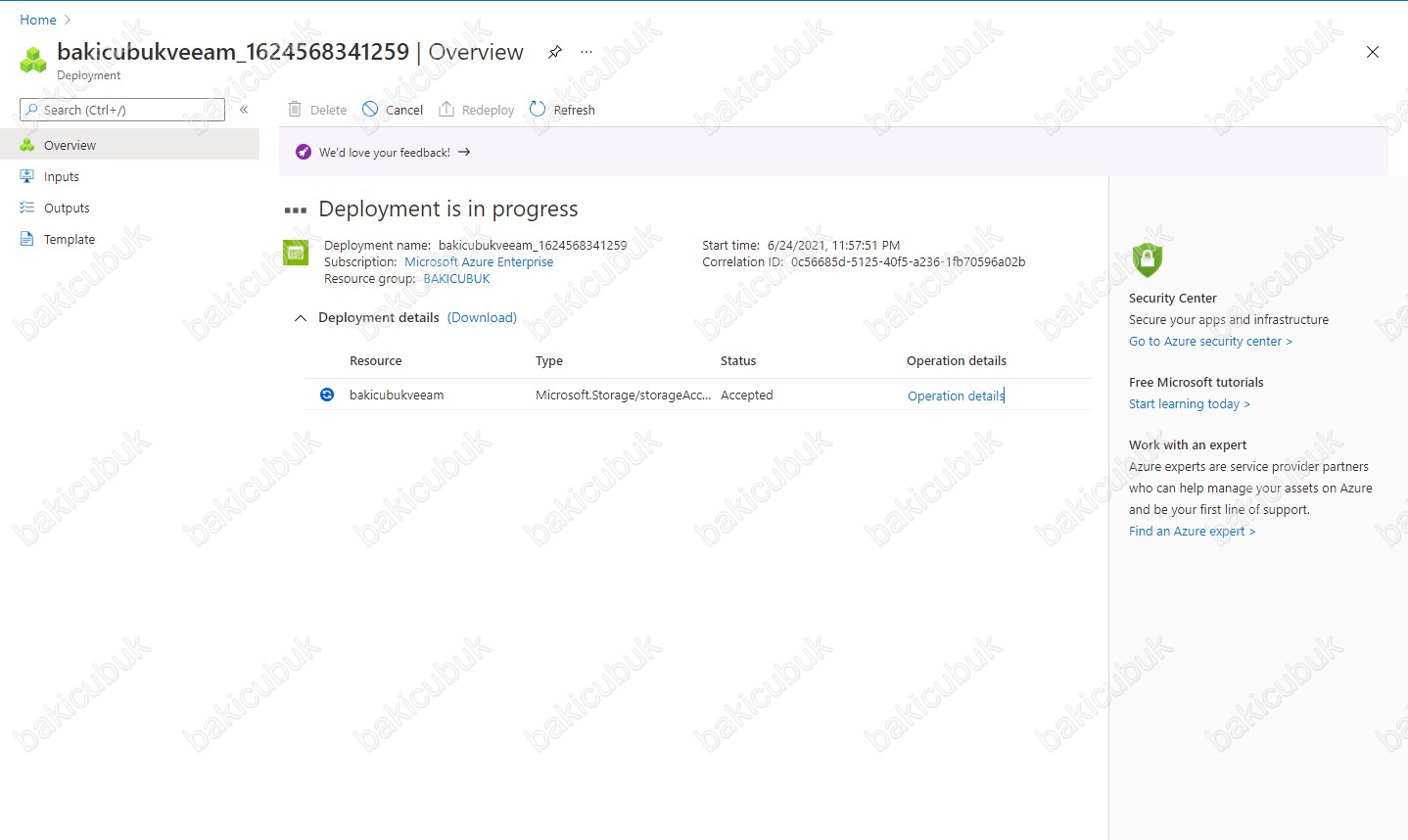Click the Work with an expert heading
The image size is (1408, 840).
[x=1188, y=445]
